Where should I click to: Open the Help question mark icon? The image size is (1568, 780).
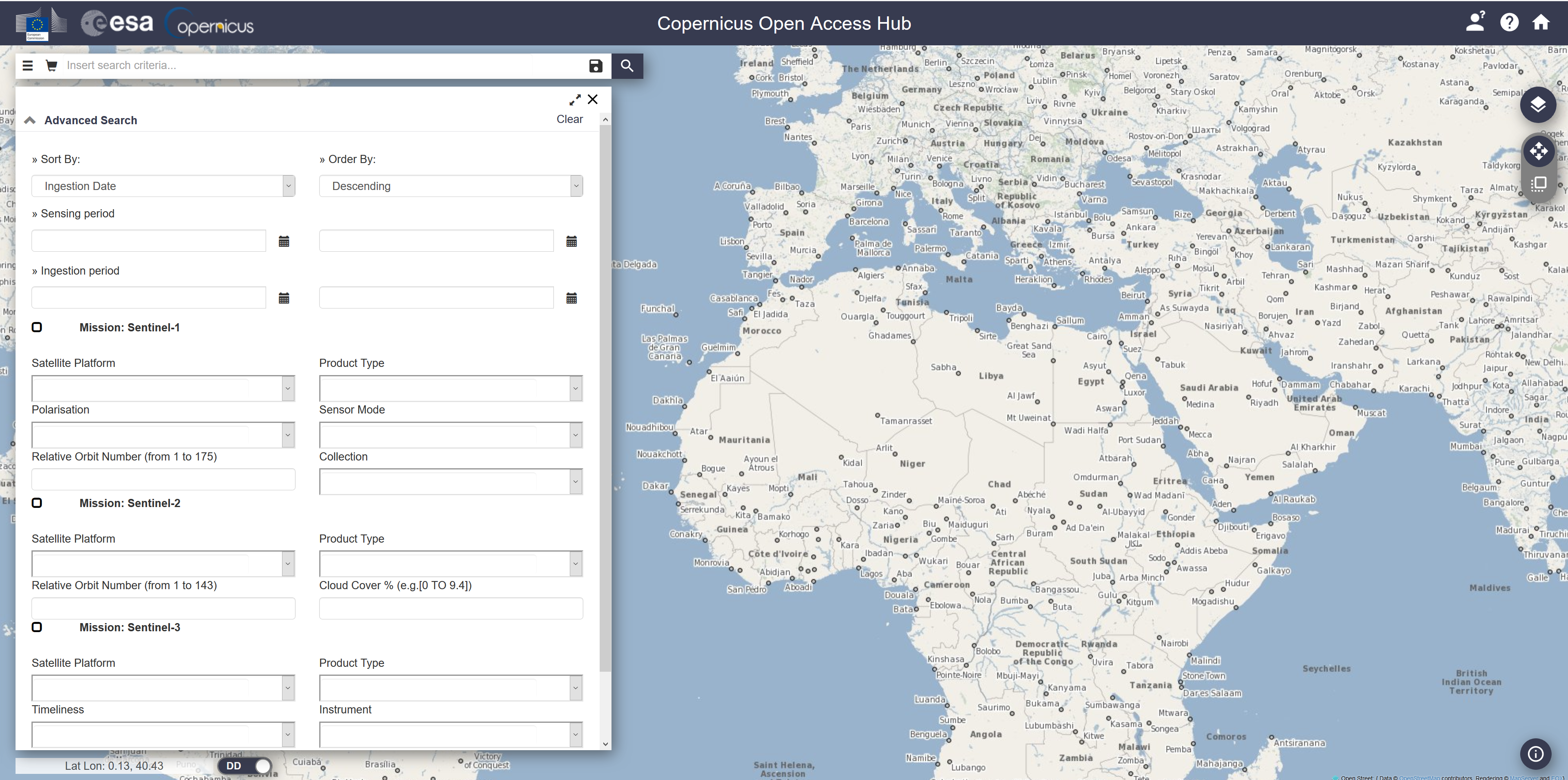click(1509, 22)
